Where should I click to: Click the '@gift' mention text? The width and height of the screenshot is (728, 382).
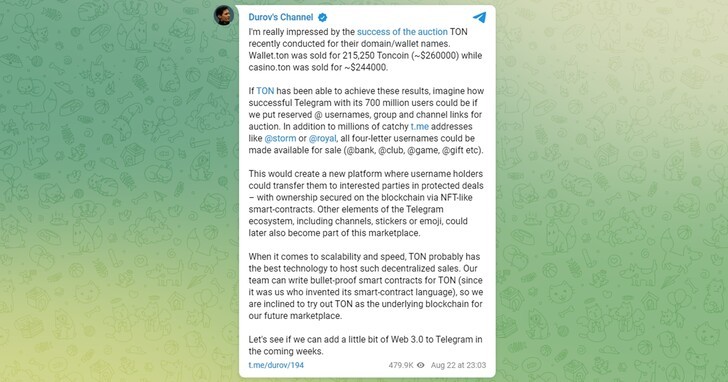click(453, 150)
